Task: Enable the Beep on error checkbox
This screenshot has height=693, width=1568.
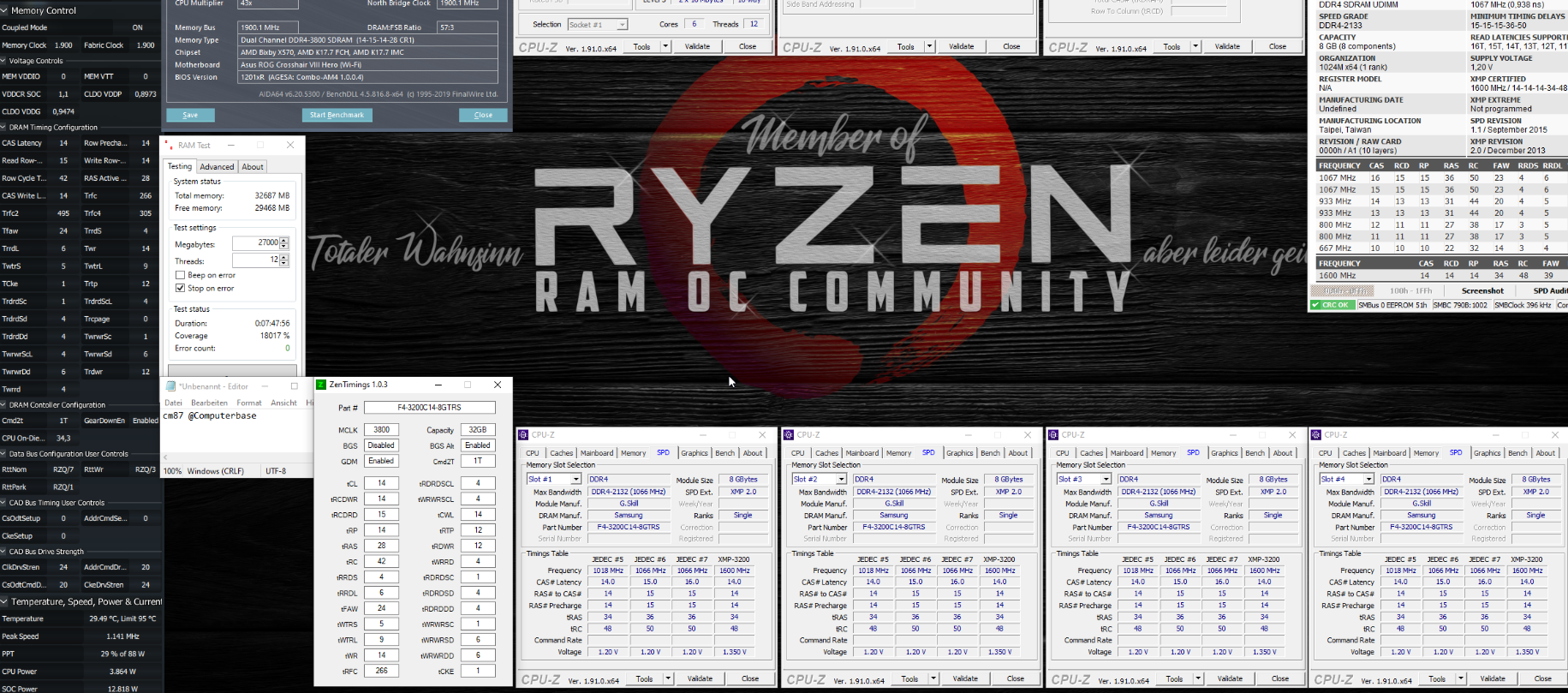Action: (180, 275)
